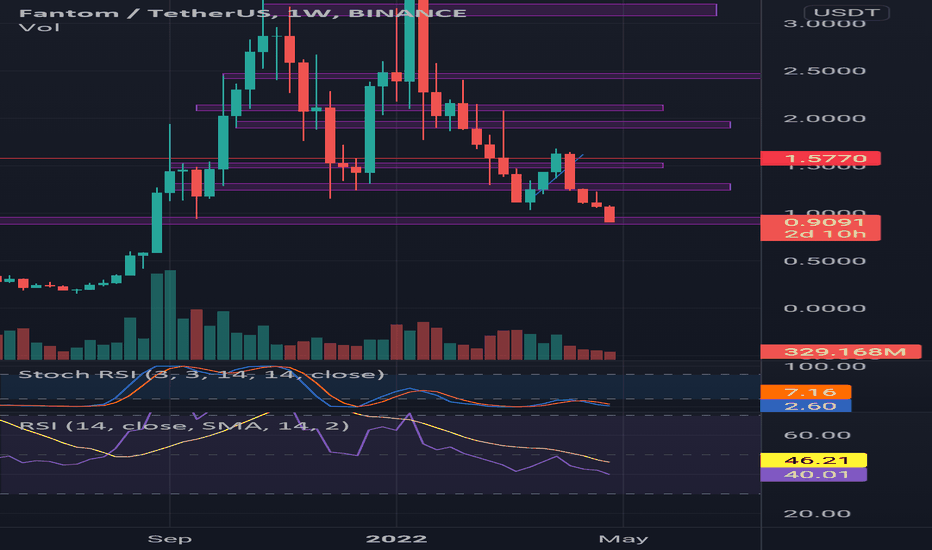The width and height of the screenshot is (932, 550).
Task: Click the 1.5770 red price label
Action: click(x=820, y=159)
